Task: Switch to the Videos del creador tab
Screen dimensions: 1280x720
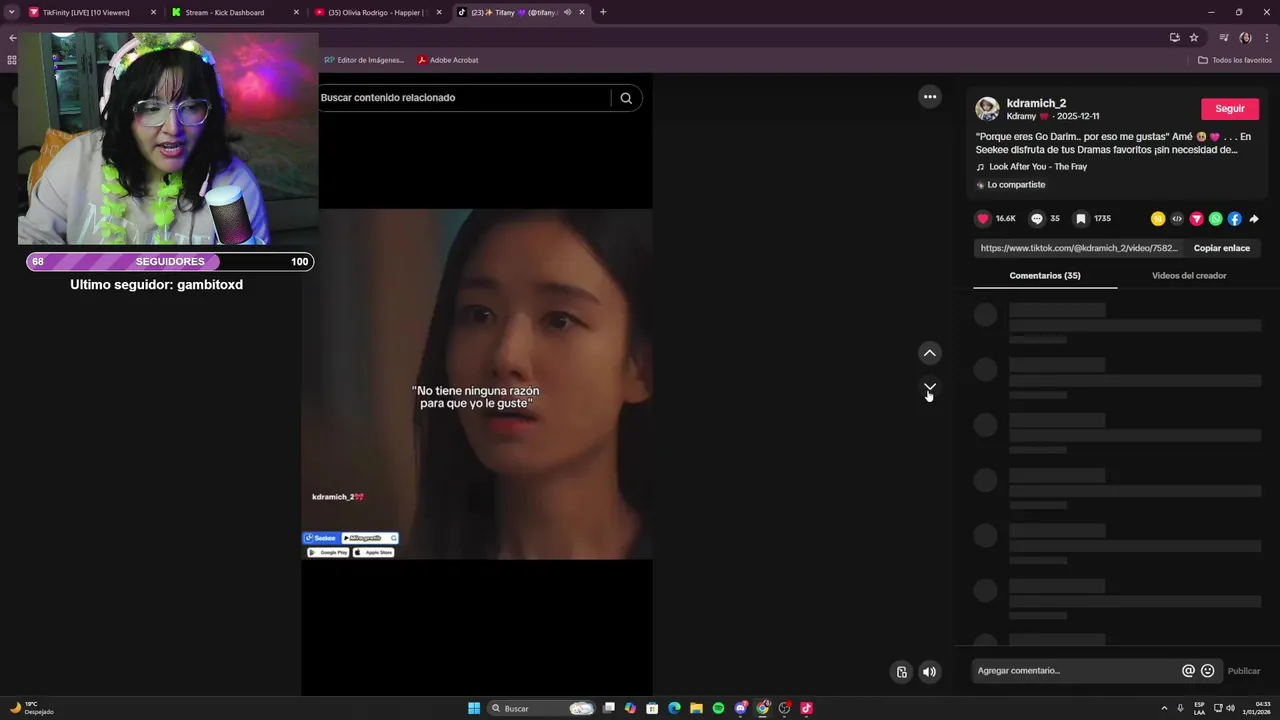Action: pos(1189,276)
